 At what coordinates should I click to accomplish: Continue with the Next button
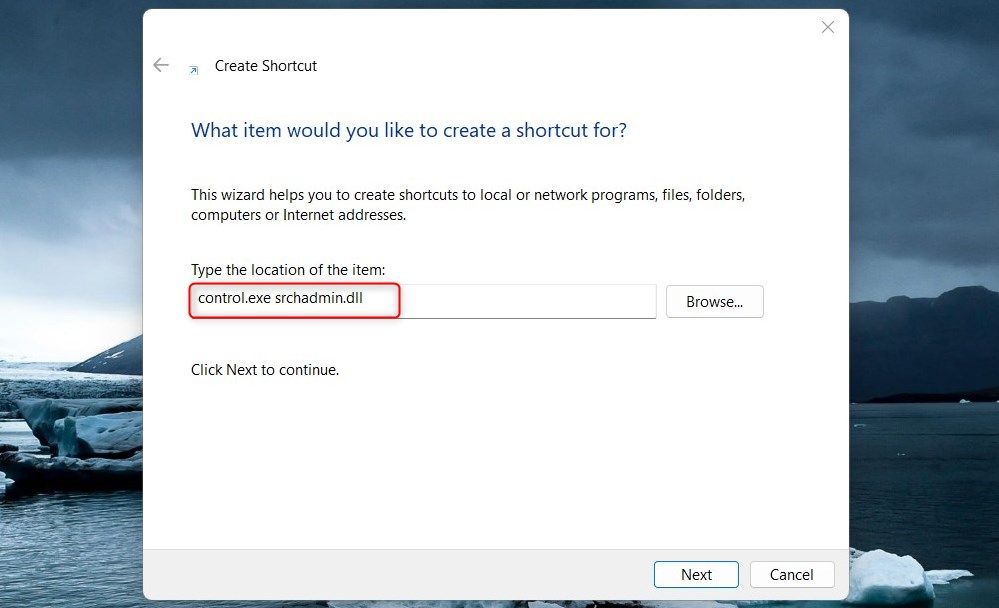point(696,574)
